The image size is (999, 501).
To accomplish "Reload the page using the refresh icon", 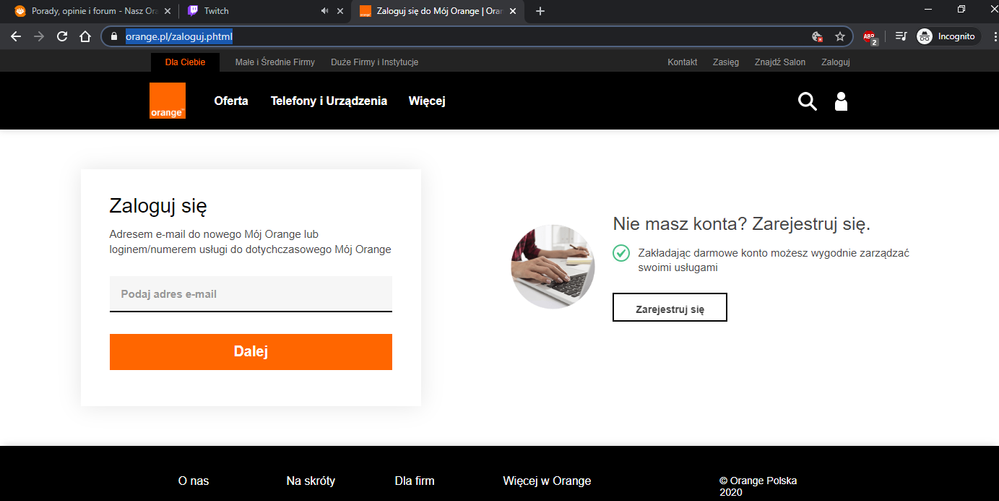I will point(62,36).
